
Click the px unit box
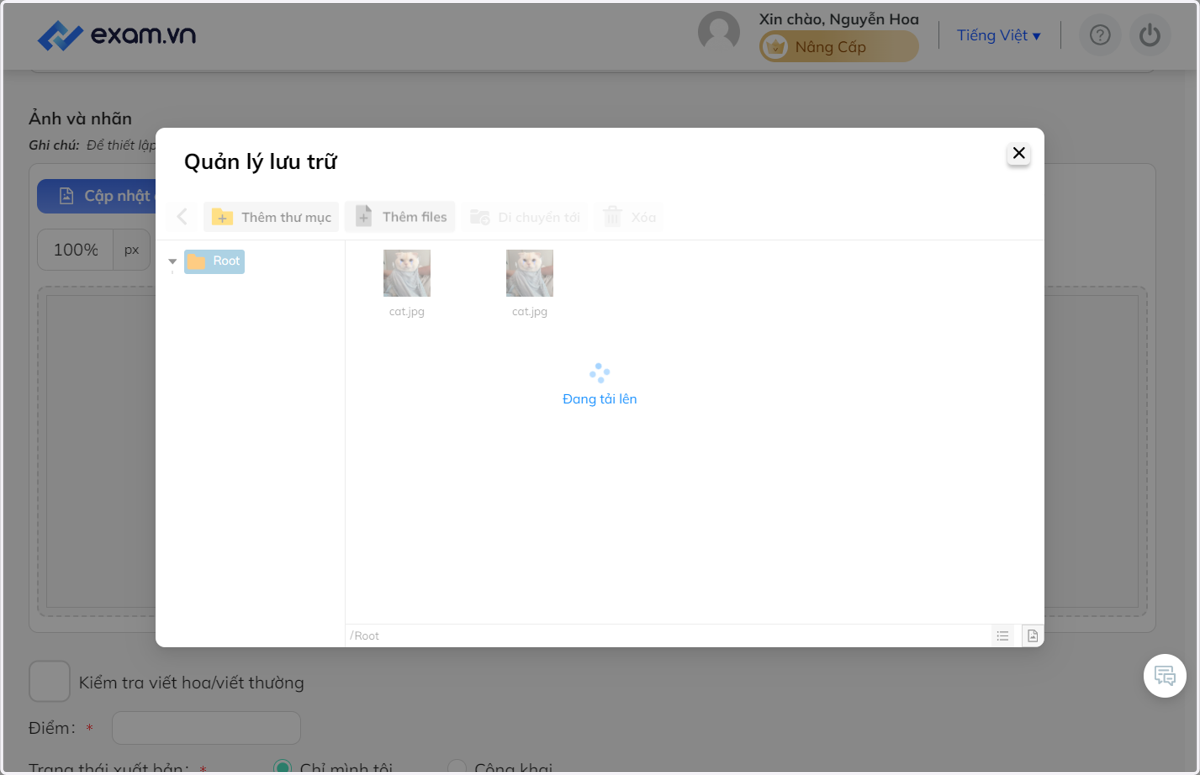(x=132, y=250)
